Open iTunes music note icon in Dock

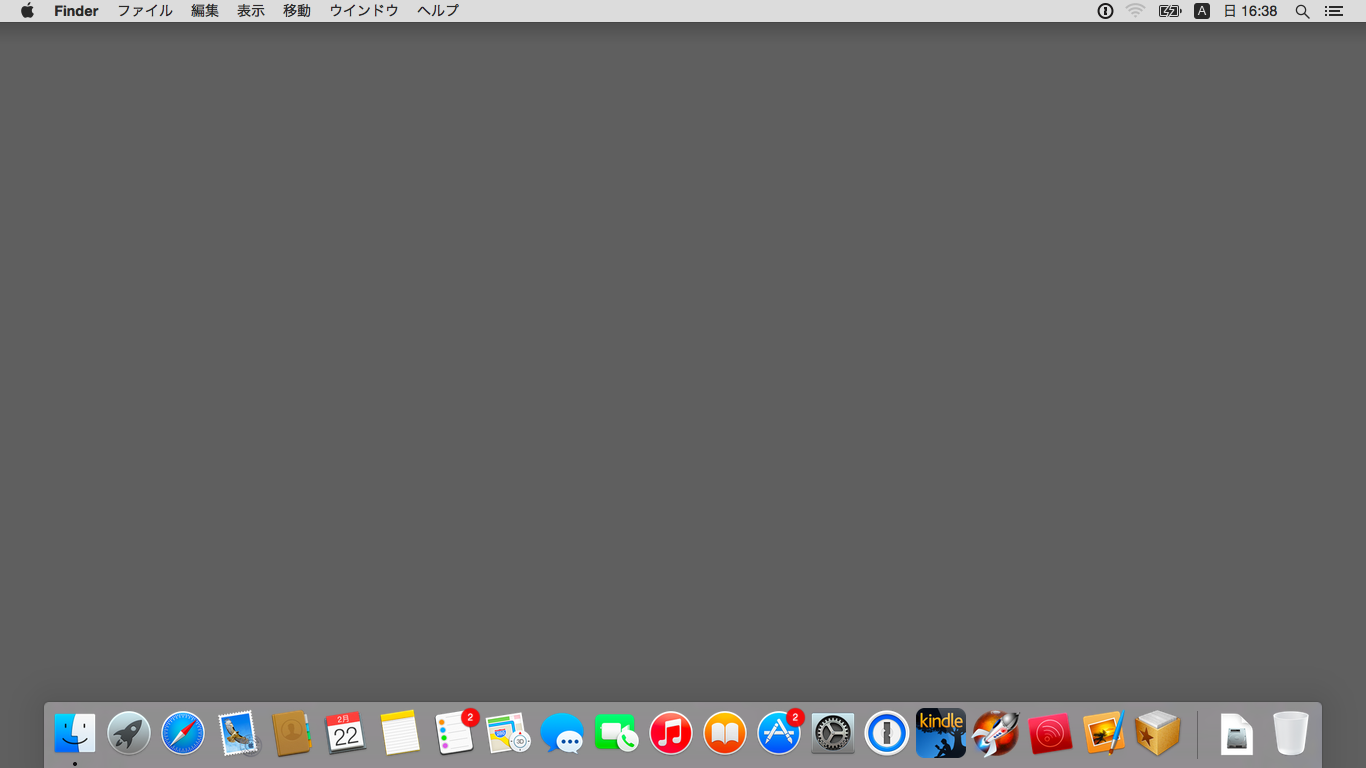tap(671, 733)
